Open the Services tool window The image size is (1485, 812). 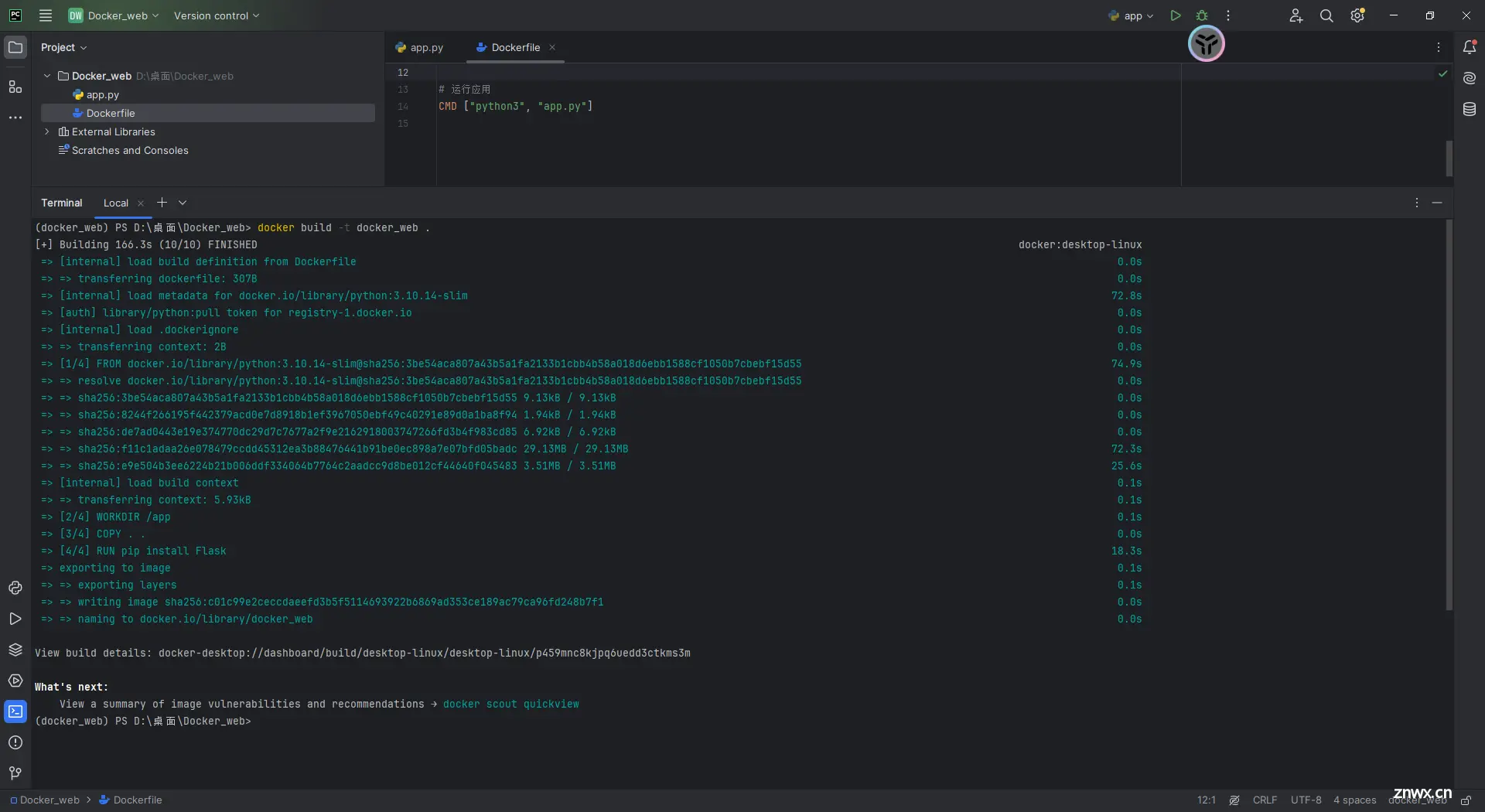tap(15, 681)
